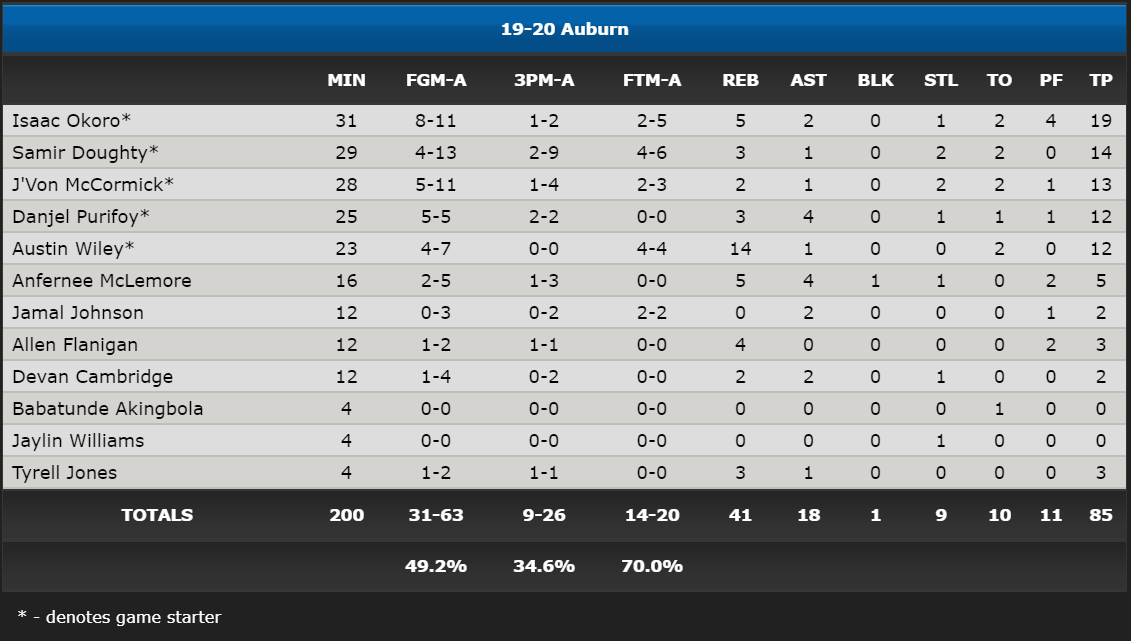Click the total points value 85
The height and width of the screenshot is (641, 1131).
[x=1101, y=515]
